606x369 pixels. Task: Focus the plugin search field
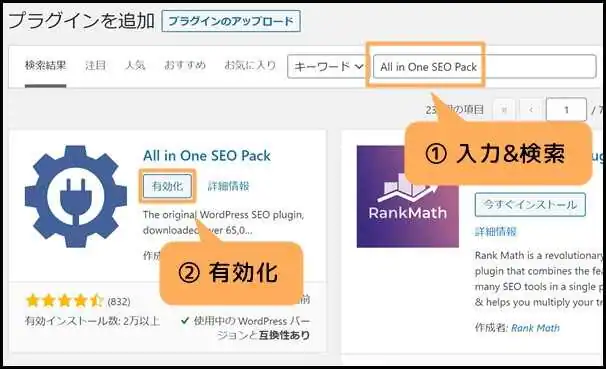pos(485,66)
